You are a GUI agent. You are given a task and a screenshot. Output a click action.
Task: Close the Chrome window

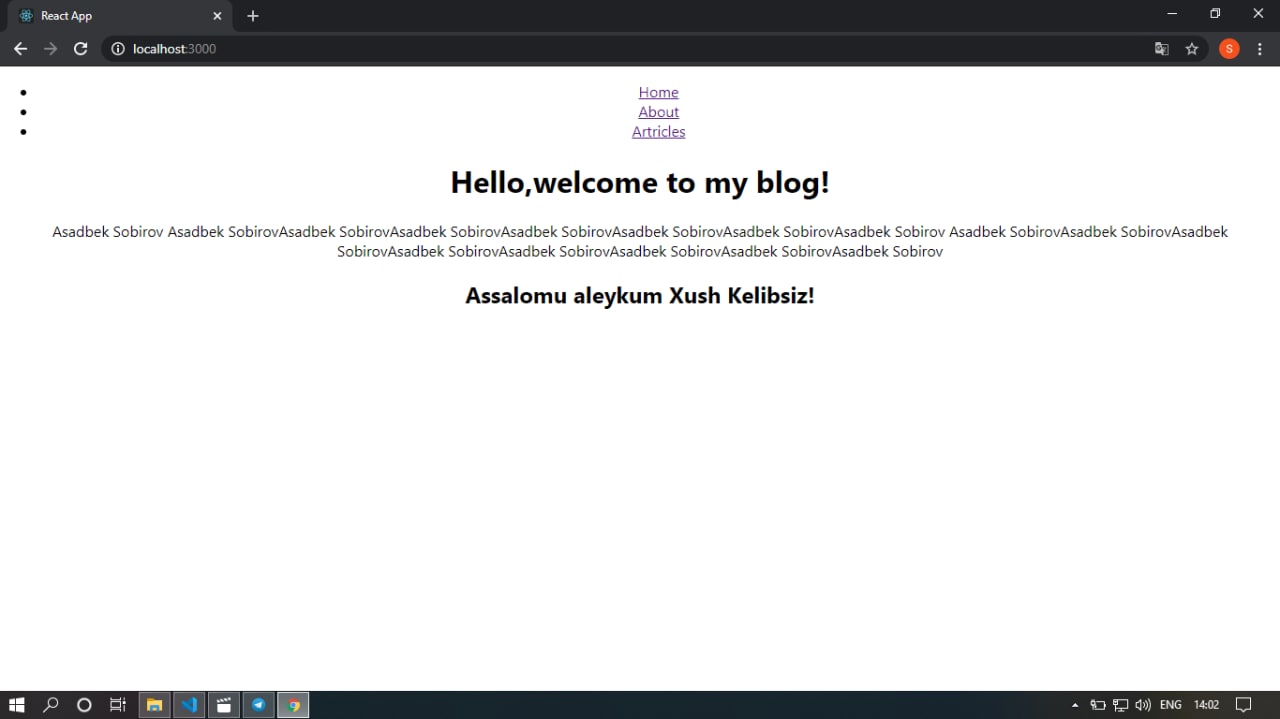tap(1258, 13)
